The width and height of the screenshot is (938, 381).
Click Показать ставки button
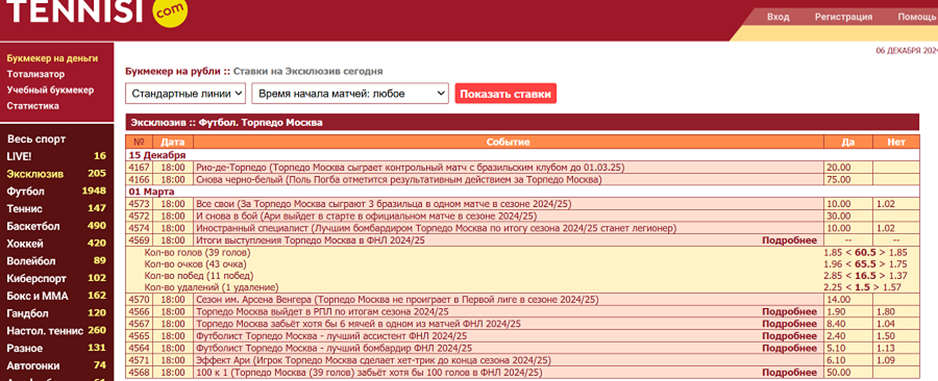[505, 93]
